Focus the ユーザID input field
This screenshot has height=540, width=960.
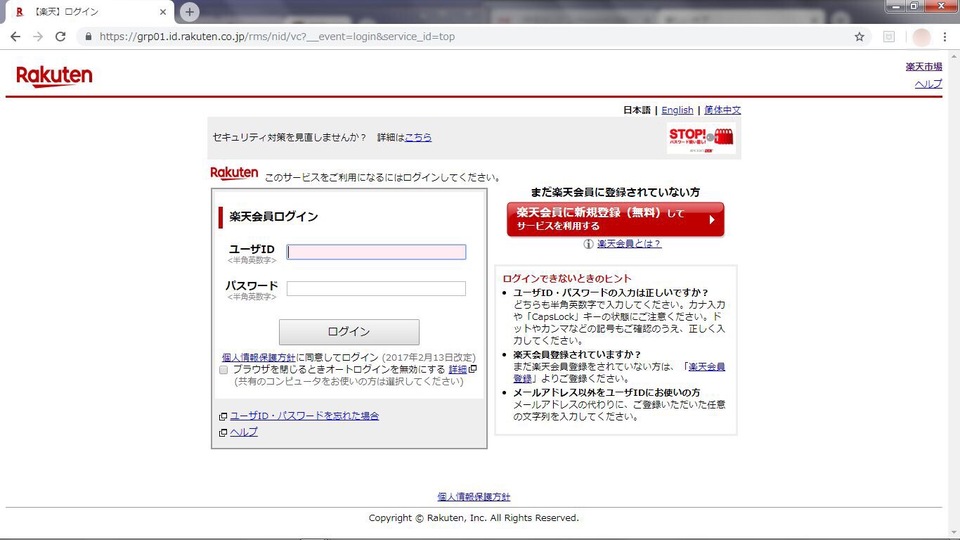click(376, 252)
